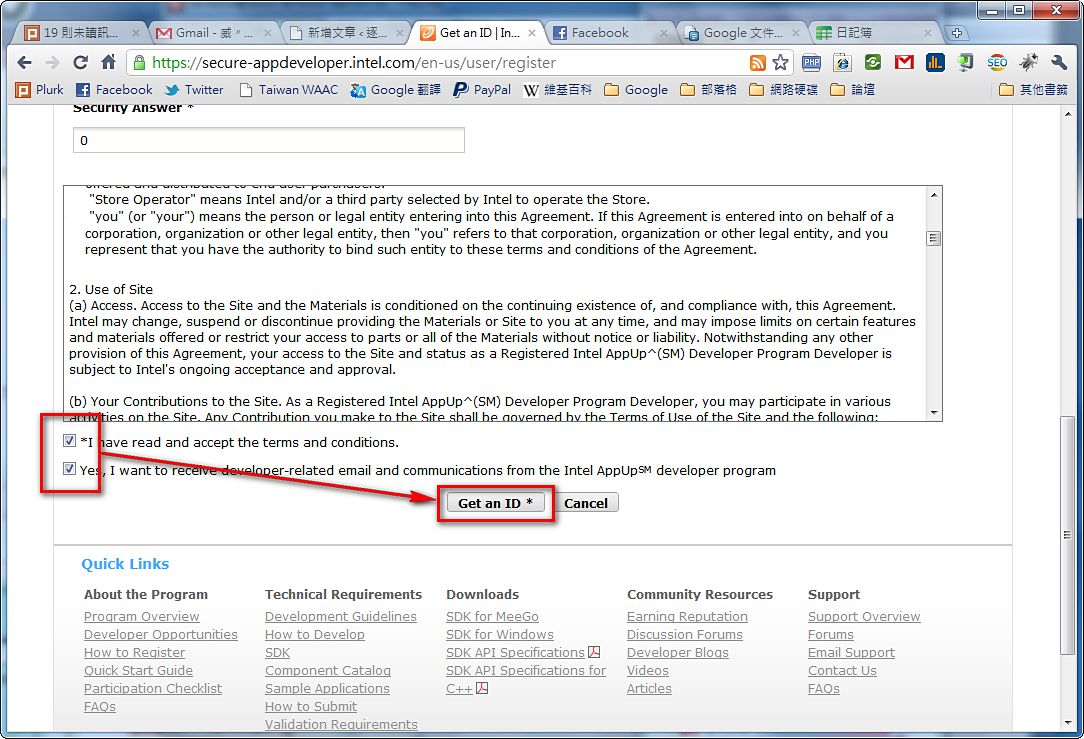Image resolution: width=1084 pixels, height=739 pixels.
Task: Open the PayPal bookmark
Action: coord(482,90)
